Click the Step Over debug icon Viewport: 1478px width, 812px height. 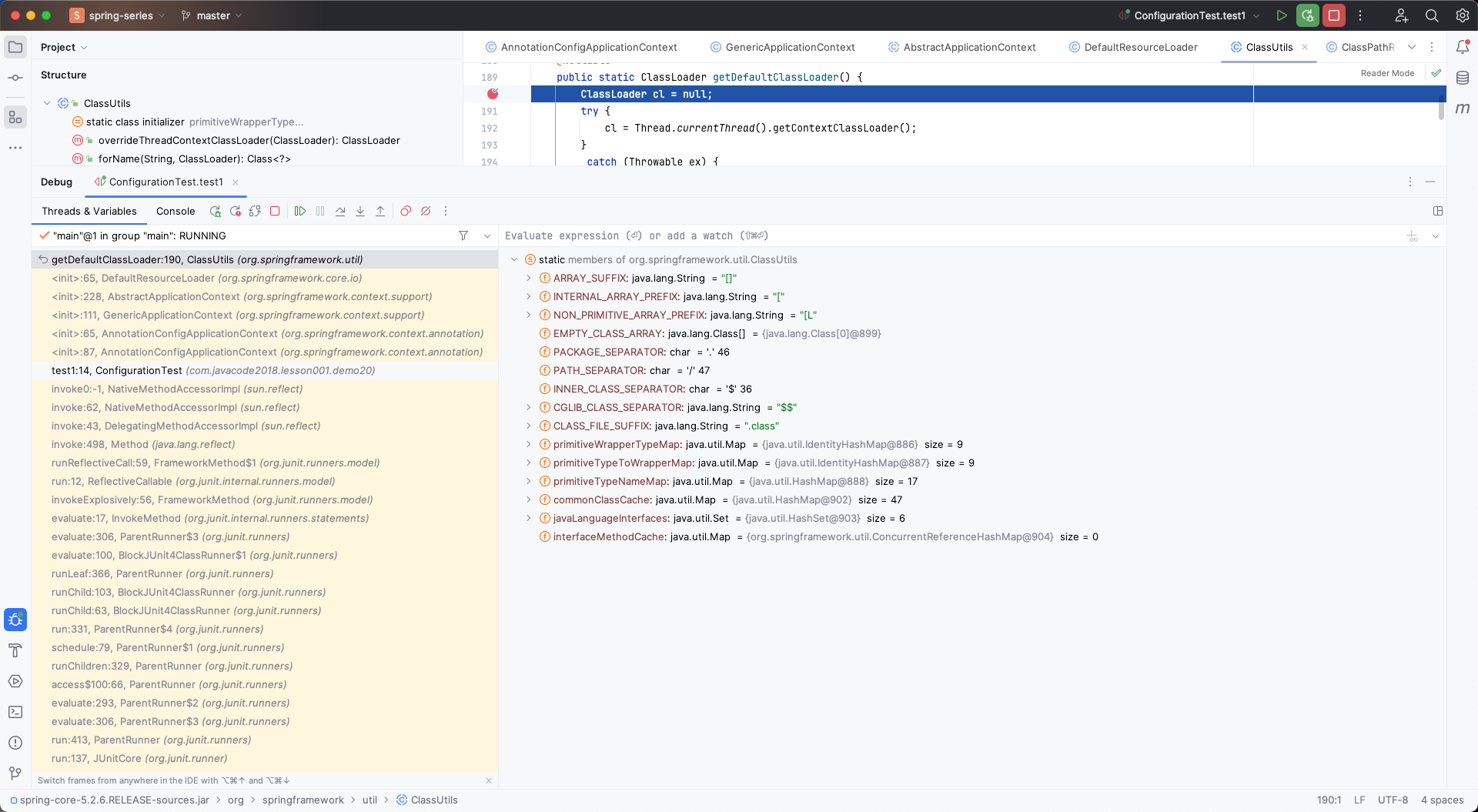click(x=340, y=211)
